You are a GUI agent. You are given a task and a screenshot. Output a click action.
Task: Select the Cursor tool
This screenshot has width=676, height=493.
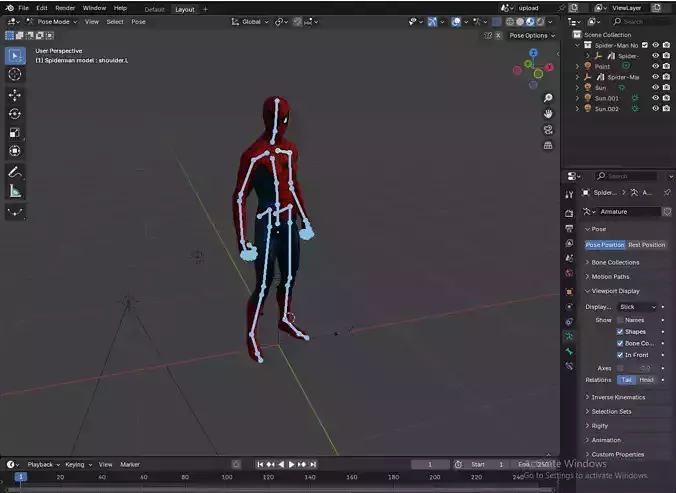15,75
